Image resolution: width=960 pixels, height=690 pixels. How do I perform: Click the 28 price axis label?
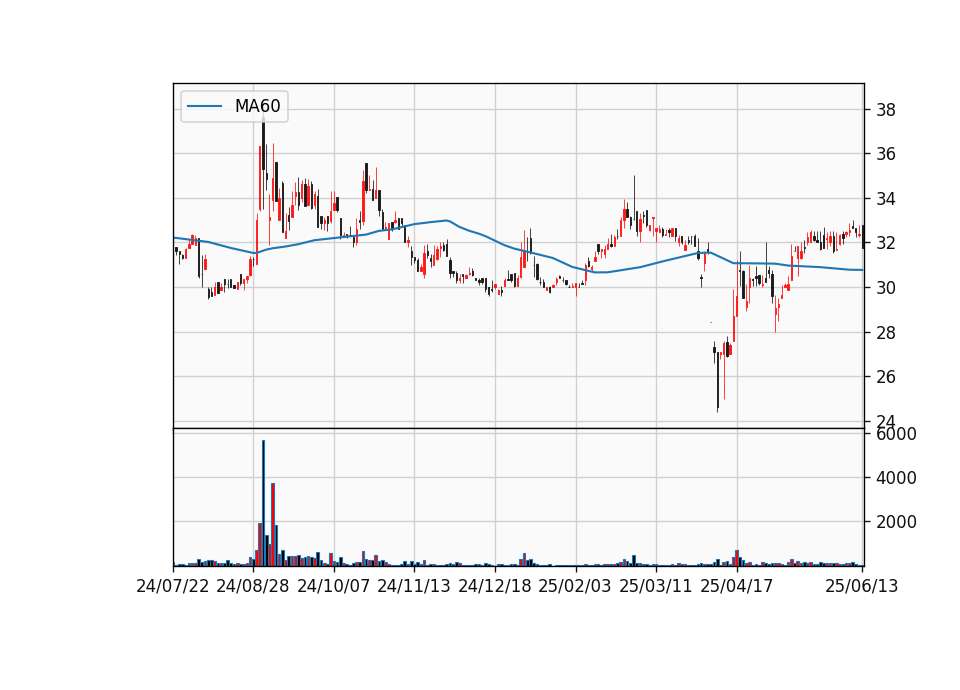[886, 332]
